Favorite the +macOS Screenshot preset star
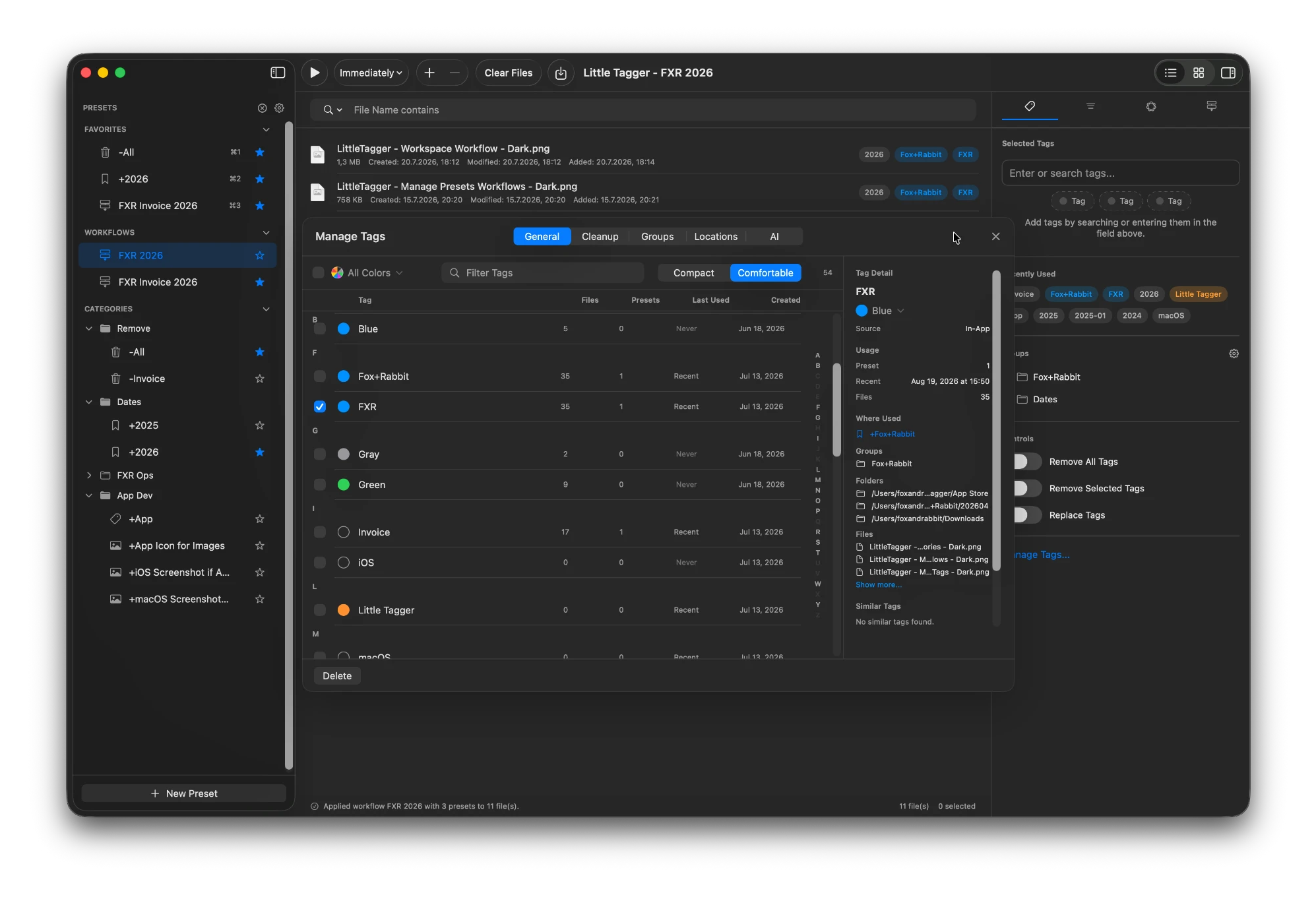The height and width of the screenshot is (897, 1316). pos(260,599)
